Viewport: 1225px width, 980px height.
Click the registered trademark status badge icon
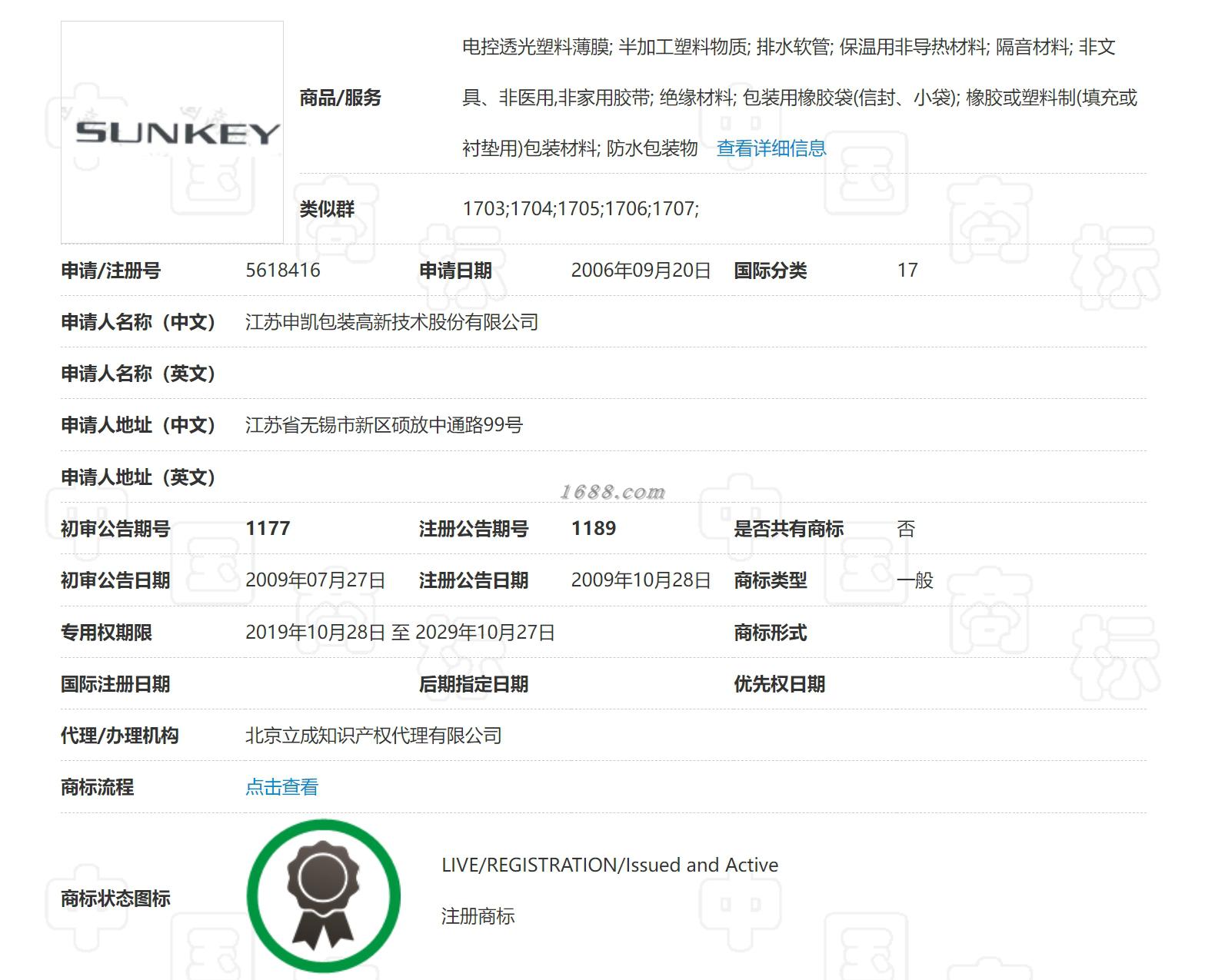tap(324, 895)
